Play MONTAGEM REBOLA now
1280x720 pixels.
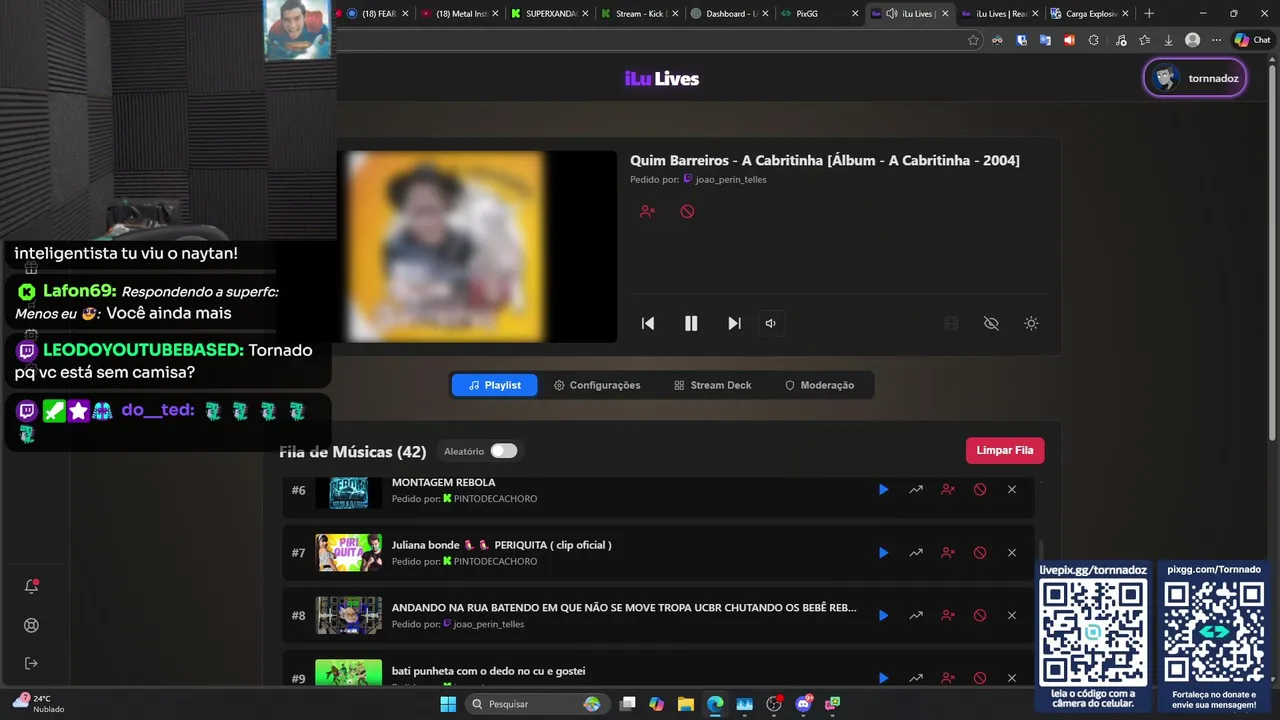point(883,490)
